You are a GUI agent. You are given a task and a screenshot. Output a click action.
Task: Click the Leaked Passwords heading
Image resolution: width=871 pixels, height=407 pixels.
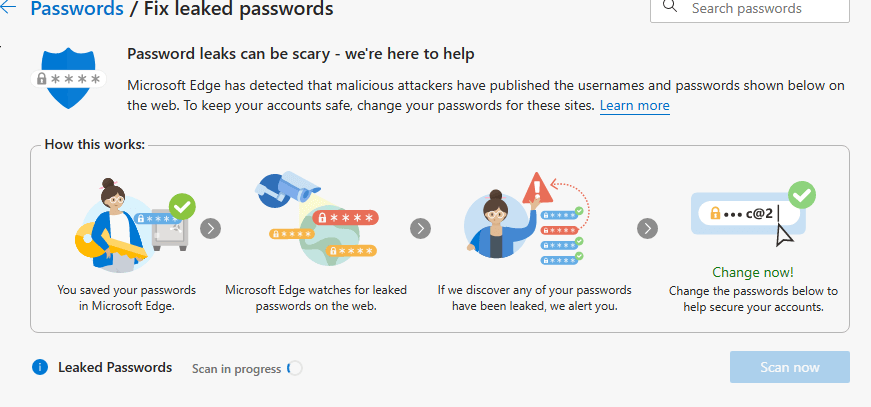click(115, 367)
